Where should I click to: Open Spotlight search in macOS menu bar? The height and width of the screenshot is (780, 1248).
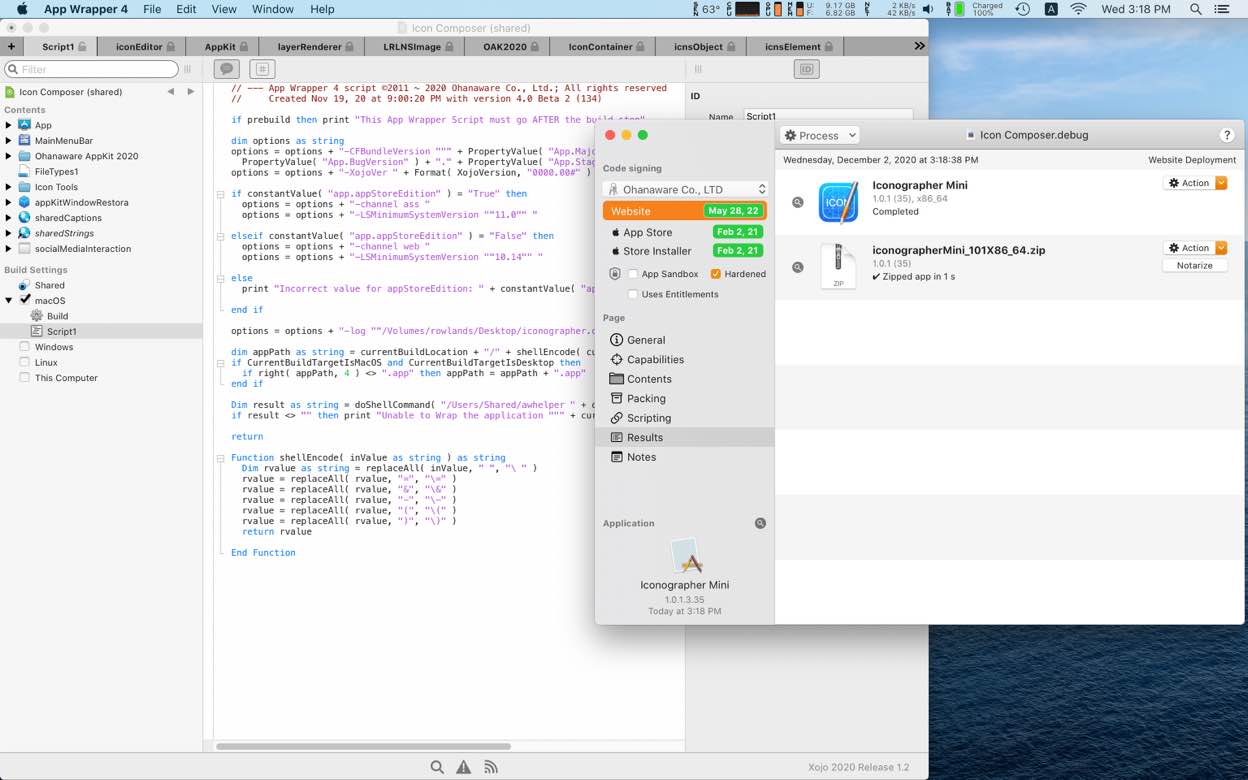pyautogui.click(x=1196, y=9)
